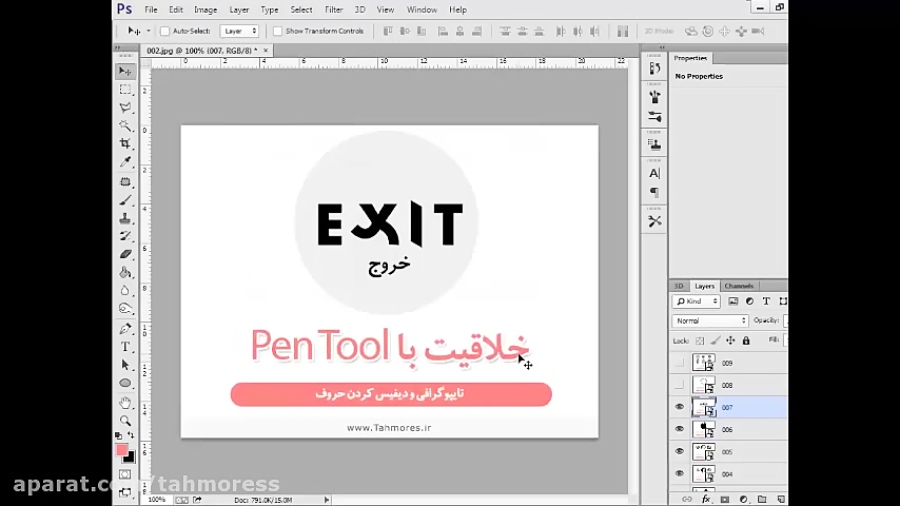Viewport: 900px width, 506px height.
Task: Select the Ellipse shape tool
Action: click(x=125, y=383)
